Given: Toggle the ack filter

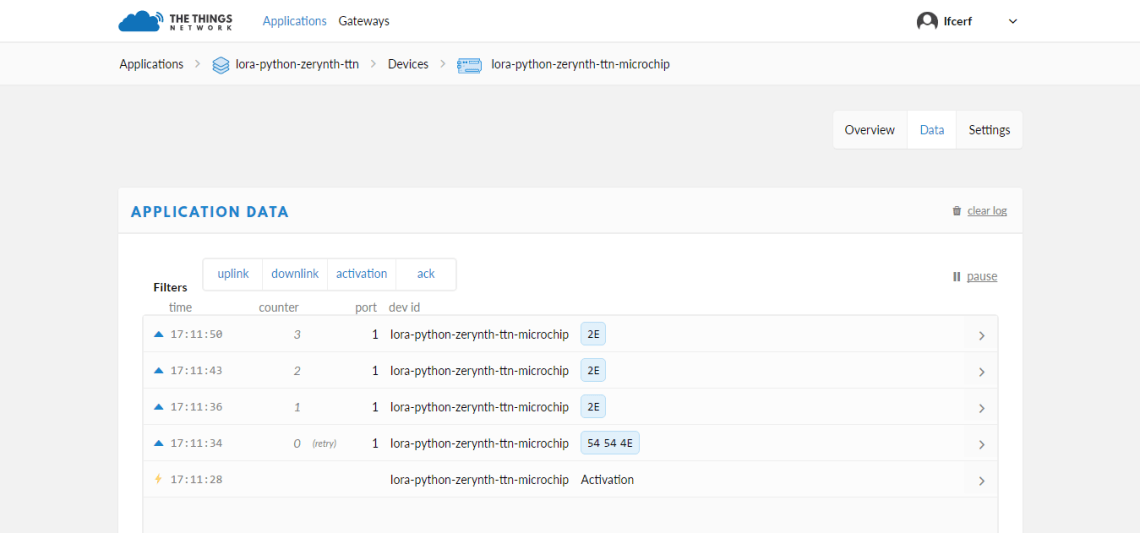Looking at the screenshot, I should tap(426, 274).
